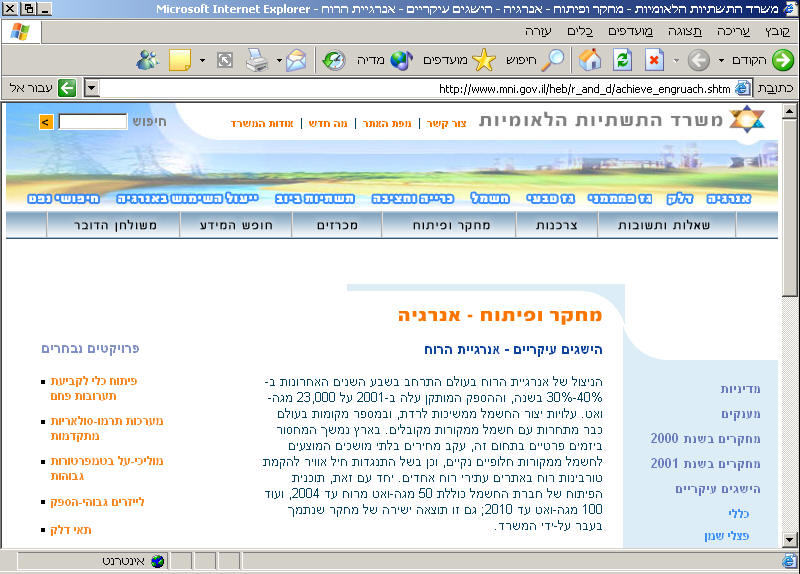This screenshot has height=574, width=800.
Task: Launch the Messenger people icon
Action: pyautogui.click(x=148, y=60)
